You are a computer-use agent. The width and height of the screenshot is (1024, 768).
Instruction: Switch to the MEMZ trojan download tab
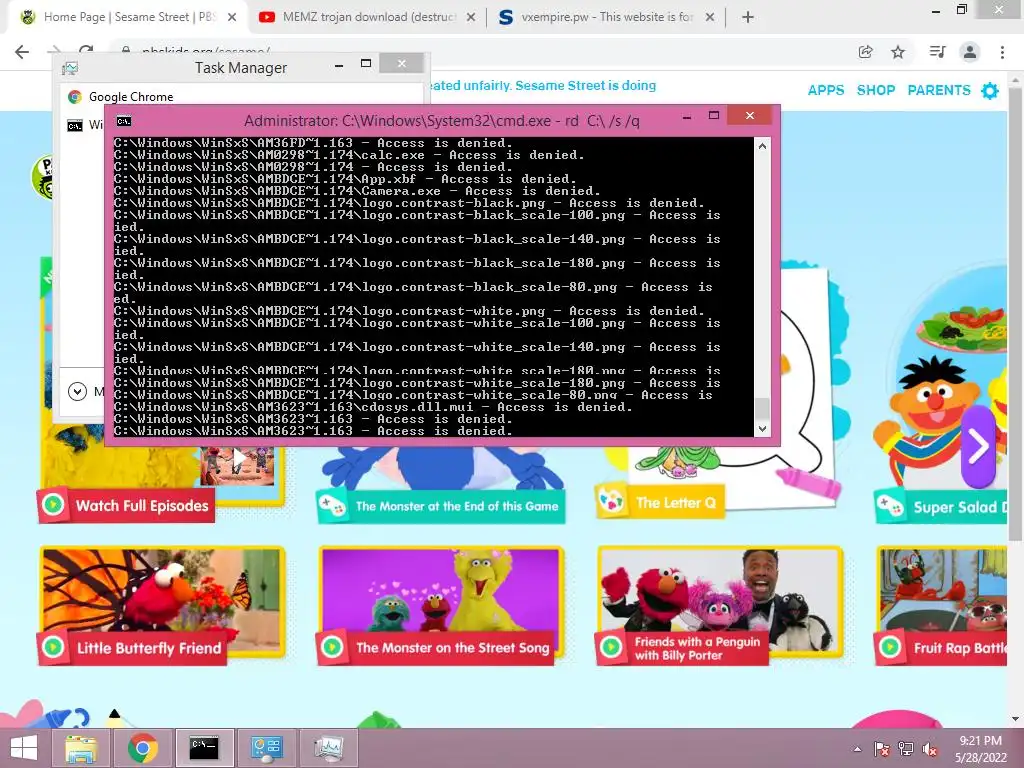tap(367, 17)
